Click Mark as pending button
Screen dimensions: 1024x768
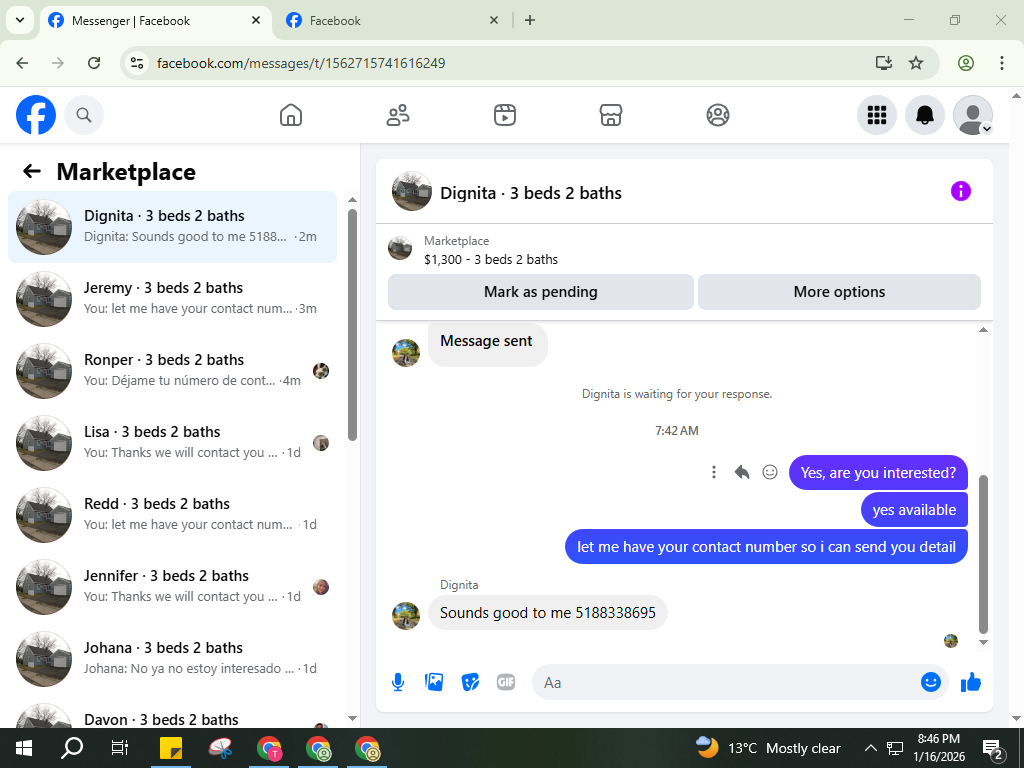click(541, 292)
